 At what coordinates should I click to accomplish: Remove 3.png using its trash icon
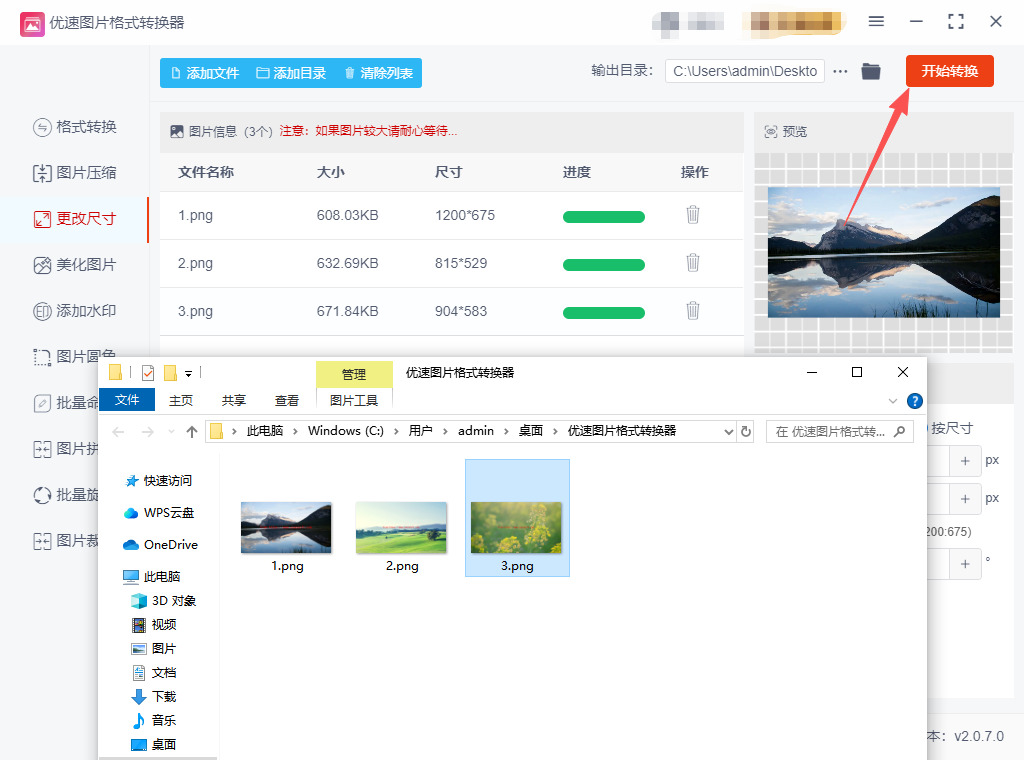coord(692,311)
